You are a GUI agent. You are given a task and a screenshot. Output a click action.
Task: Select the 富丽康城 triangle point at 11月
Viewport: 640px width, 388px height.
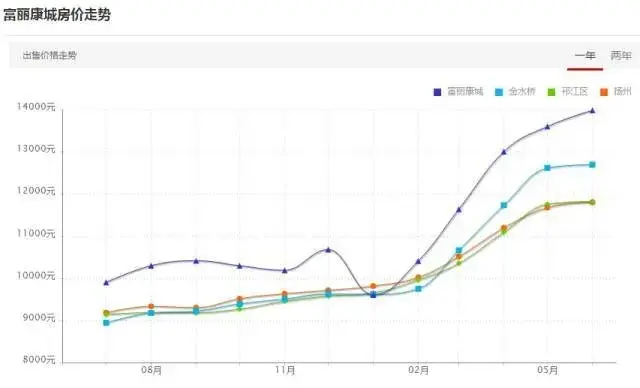(x=284, y=270)
